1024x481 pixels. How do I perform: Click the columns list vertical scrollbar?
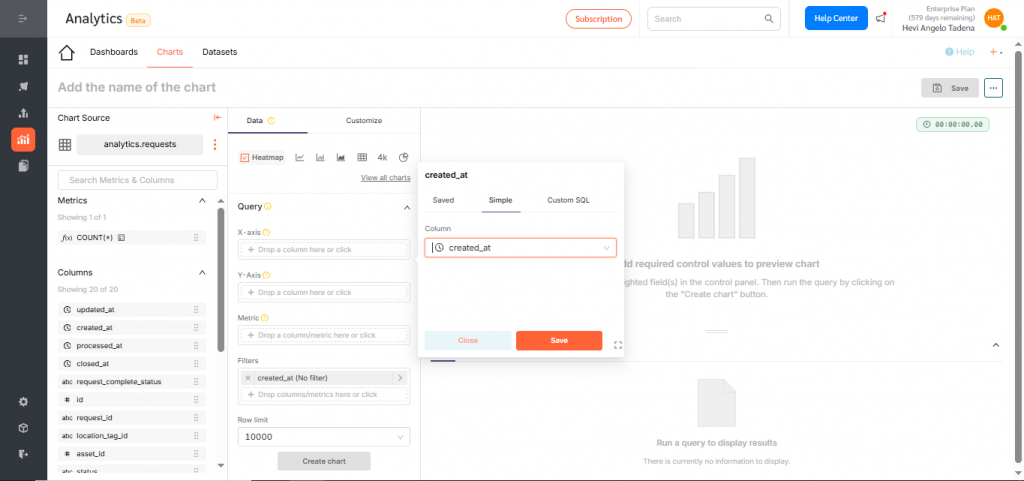[221, 280]
